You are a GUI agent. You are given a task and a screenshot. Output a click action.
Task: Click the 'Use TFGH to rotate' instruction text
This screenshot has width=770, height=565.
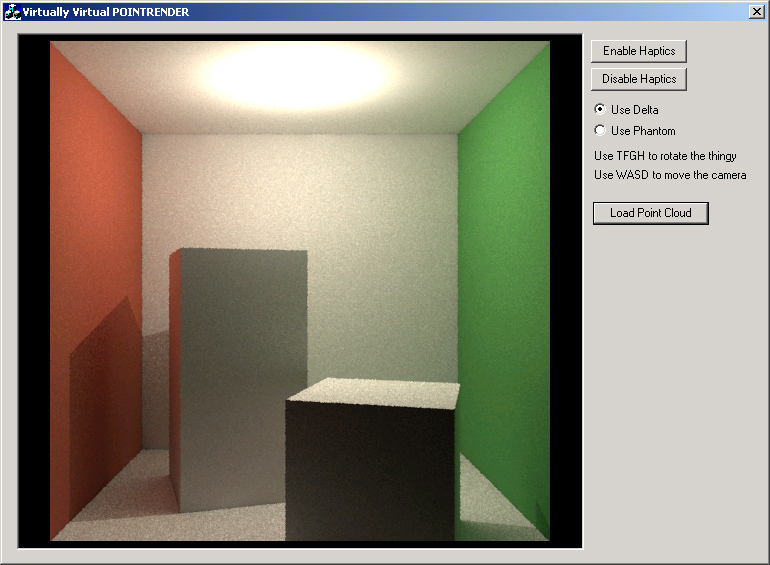point(665,156)
